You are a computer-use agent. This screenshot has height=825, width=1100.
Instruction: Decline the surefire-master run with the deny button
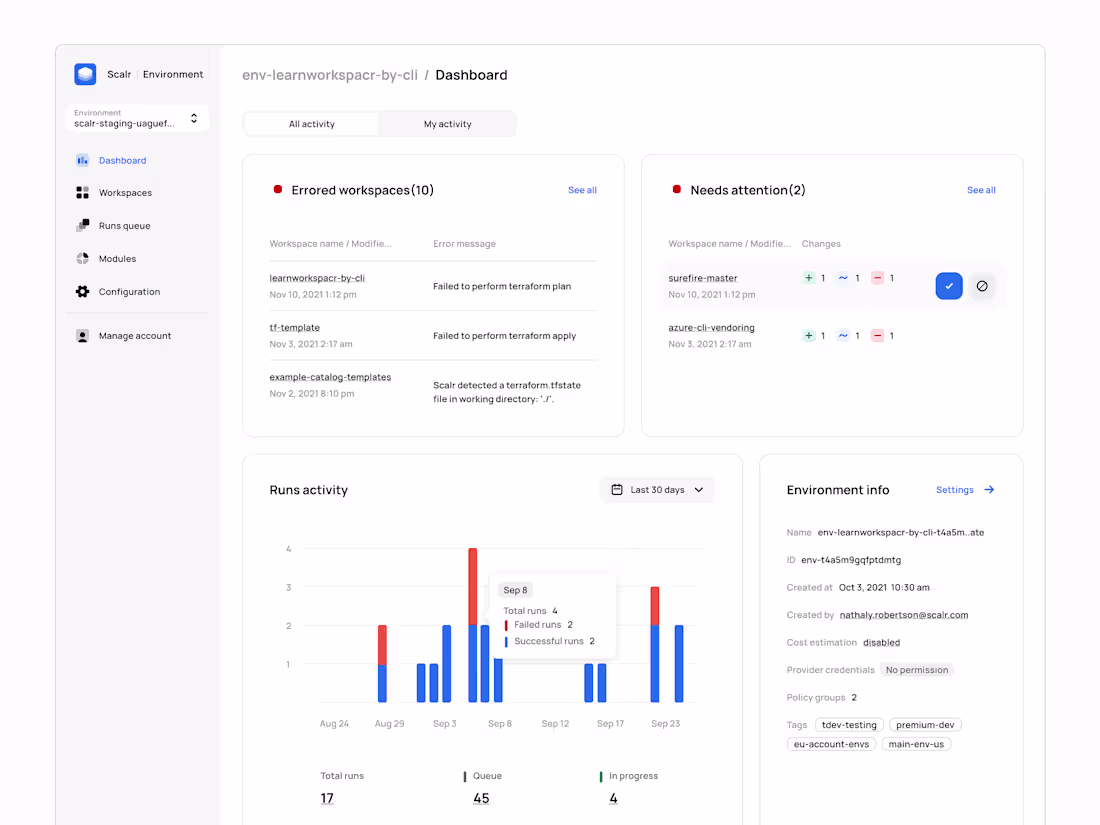(x=982, y=286)
